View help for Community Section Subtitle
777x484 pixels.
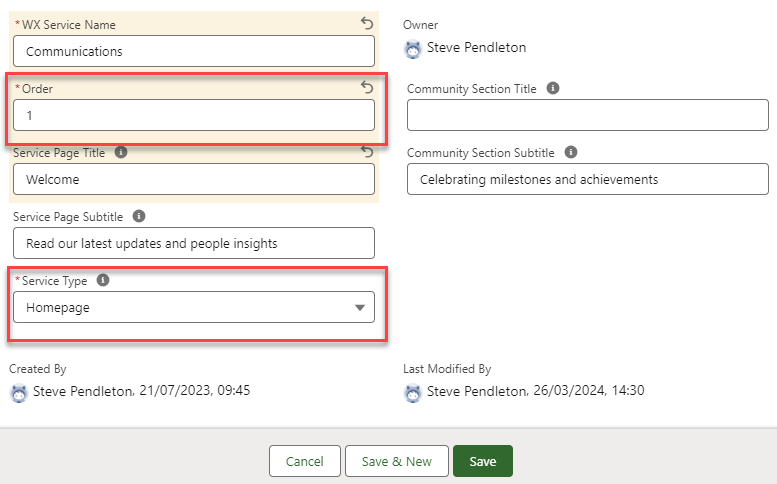[570, 153]
